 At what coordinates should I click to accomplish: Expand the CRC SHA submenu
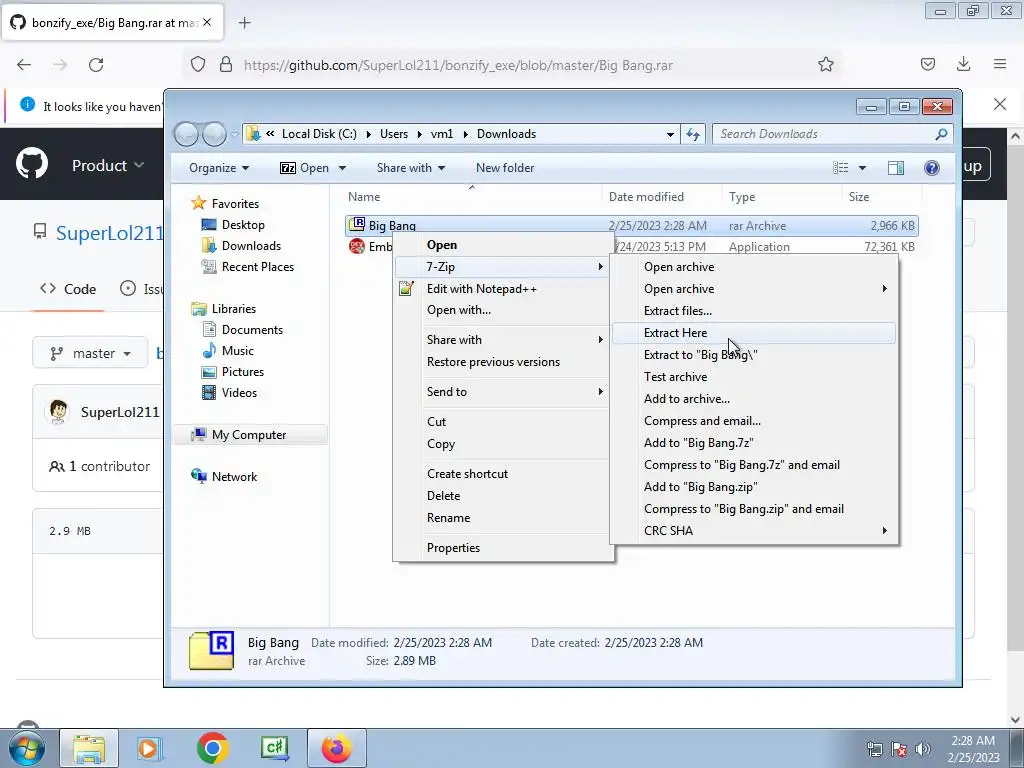tap(754, 531)
